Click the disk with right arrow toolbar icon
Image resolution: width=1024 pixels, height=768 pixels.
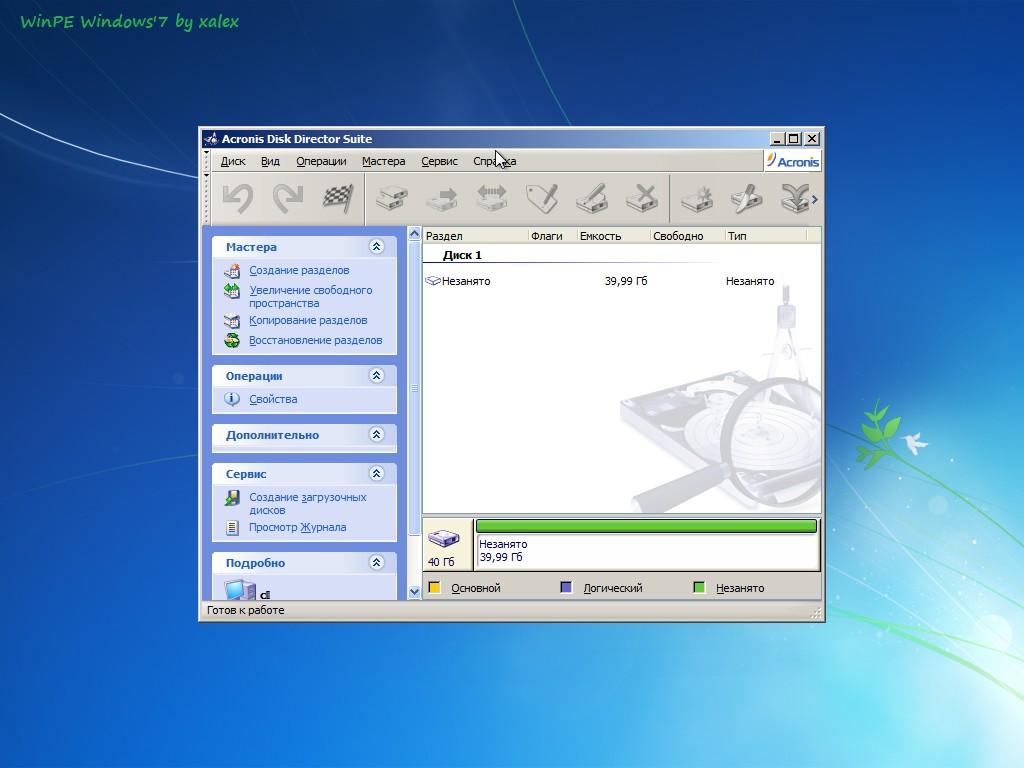pyautogui.click(x=442, y=198)
